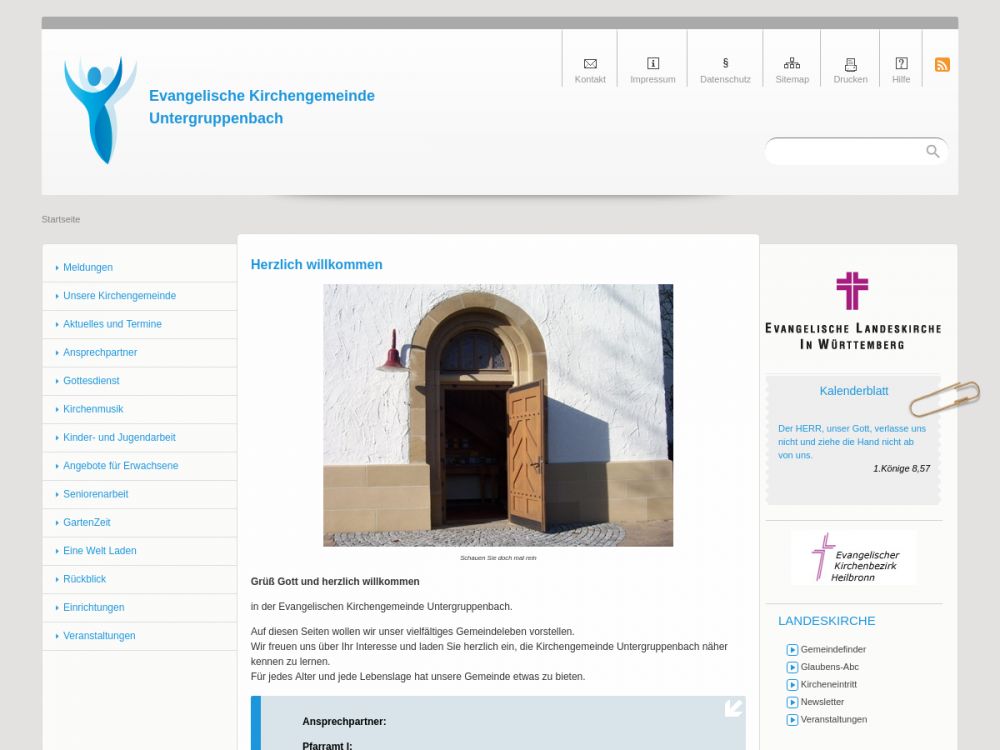
Task: Follow the Glaubens-Abc link
Action: (829, 667)
